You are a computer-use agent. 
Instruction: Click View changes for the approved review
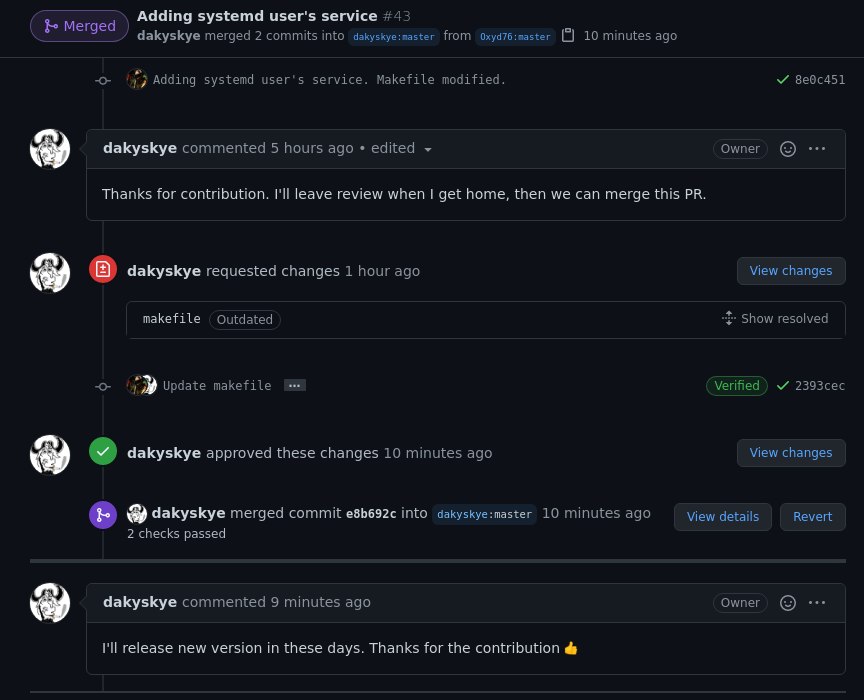coord(791,453)
